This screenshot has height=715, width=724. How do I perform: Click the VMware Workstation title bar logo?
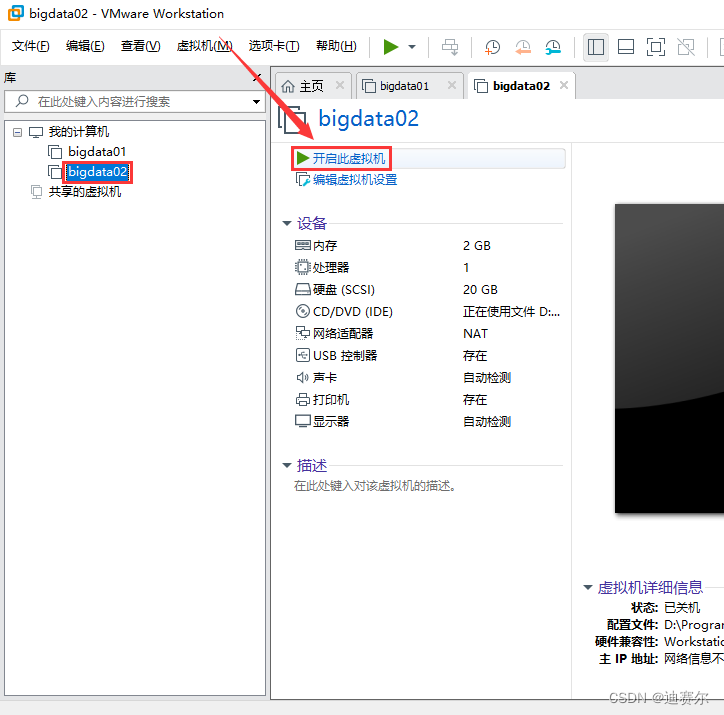coord(15,13)
